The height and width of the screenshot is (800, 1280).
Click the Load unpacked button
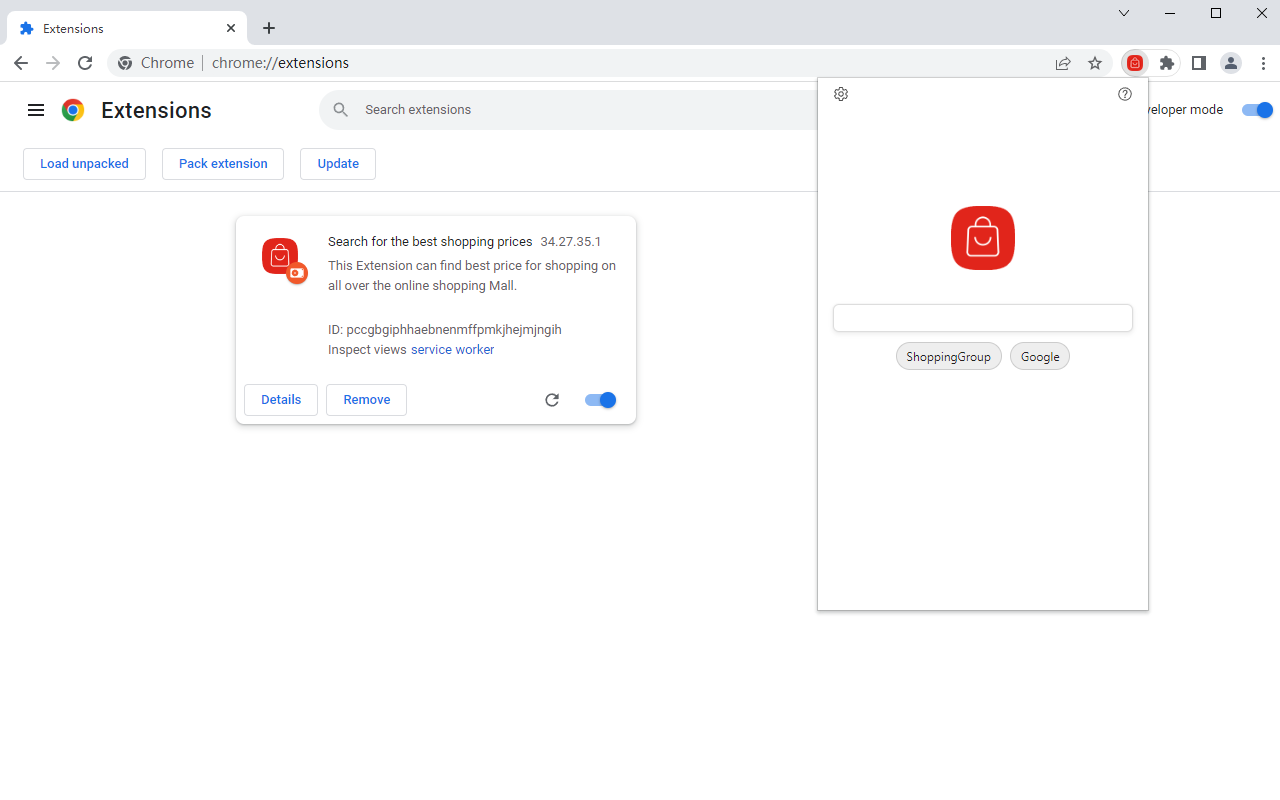point(85,164)
